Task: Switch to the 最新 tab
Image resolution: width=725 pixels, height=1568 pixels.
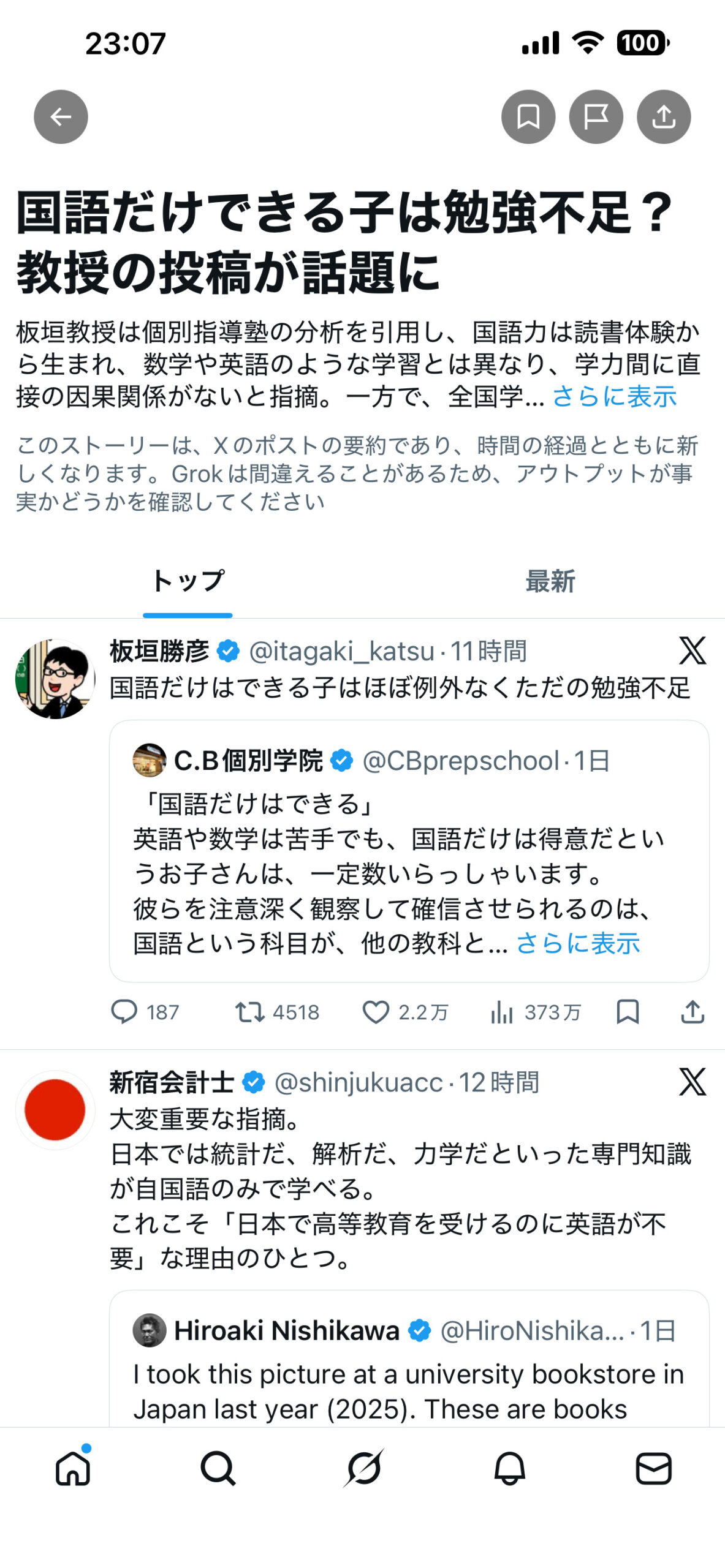Action: pyautogui.click(x=550, y=581)
